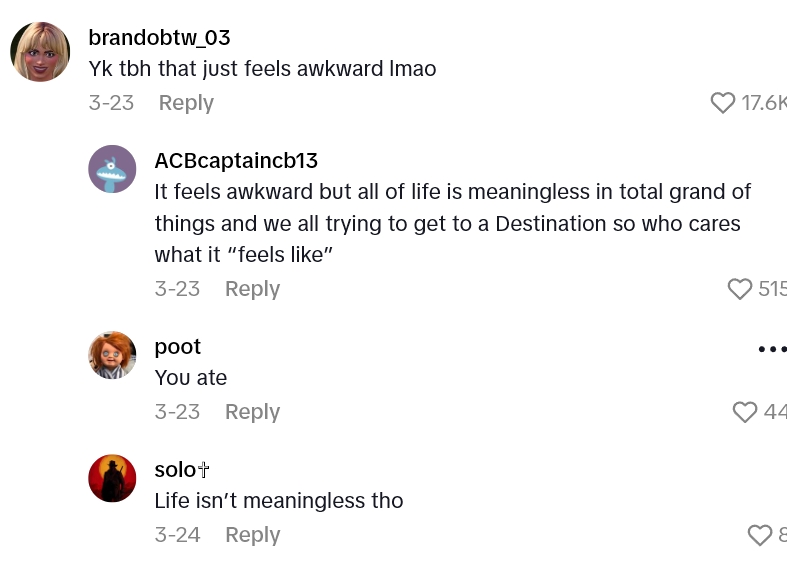The width and height of the screenshot is (787, 565).
Task: Like brandobtw_03's comment with the heart
Action: pos(722,103)
